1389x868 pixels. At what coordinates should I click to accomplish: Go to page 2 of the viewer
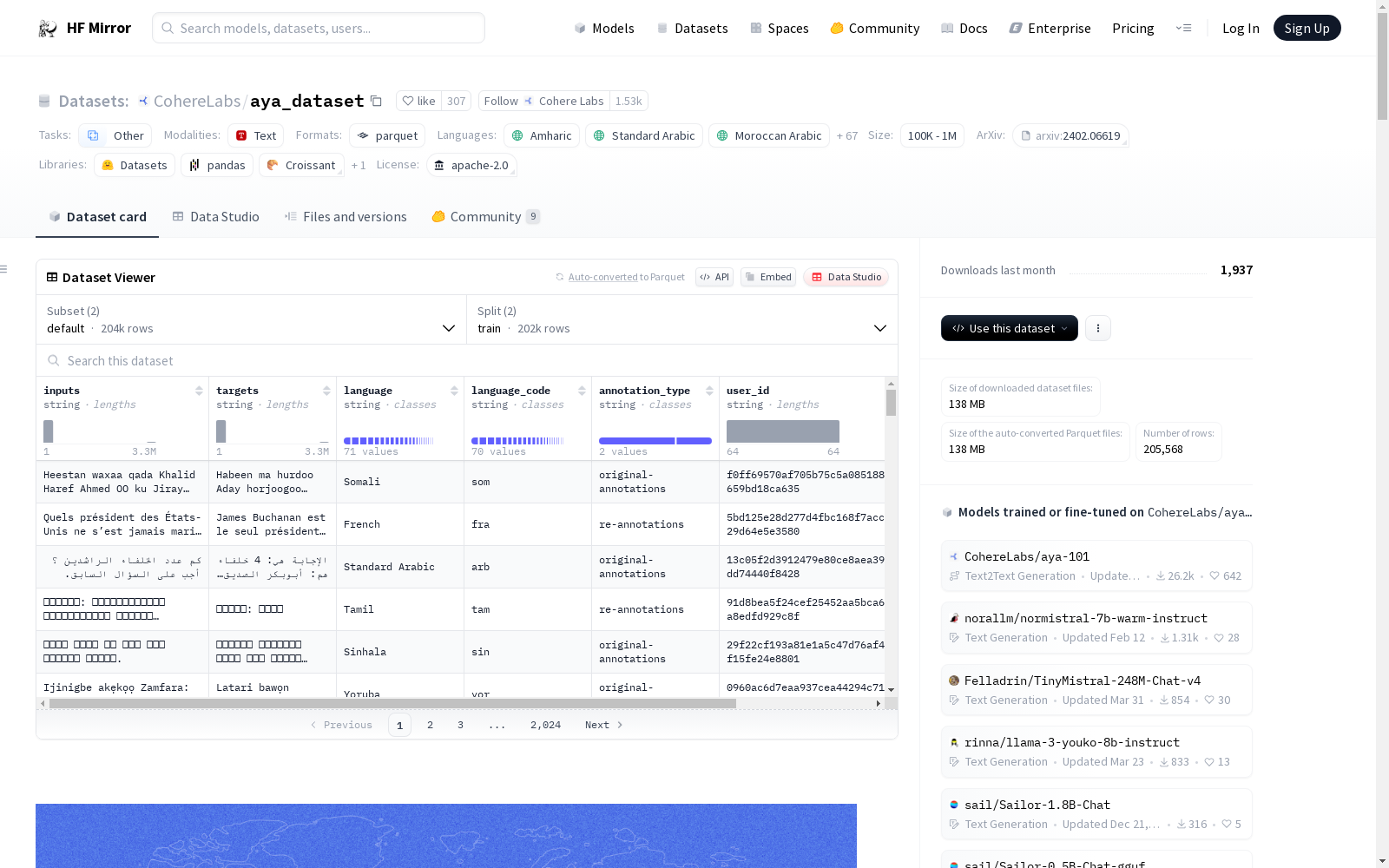pyautogui.click(x=430, y=725)
